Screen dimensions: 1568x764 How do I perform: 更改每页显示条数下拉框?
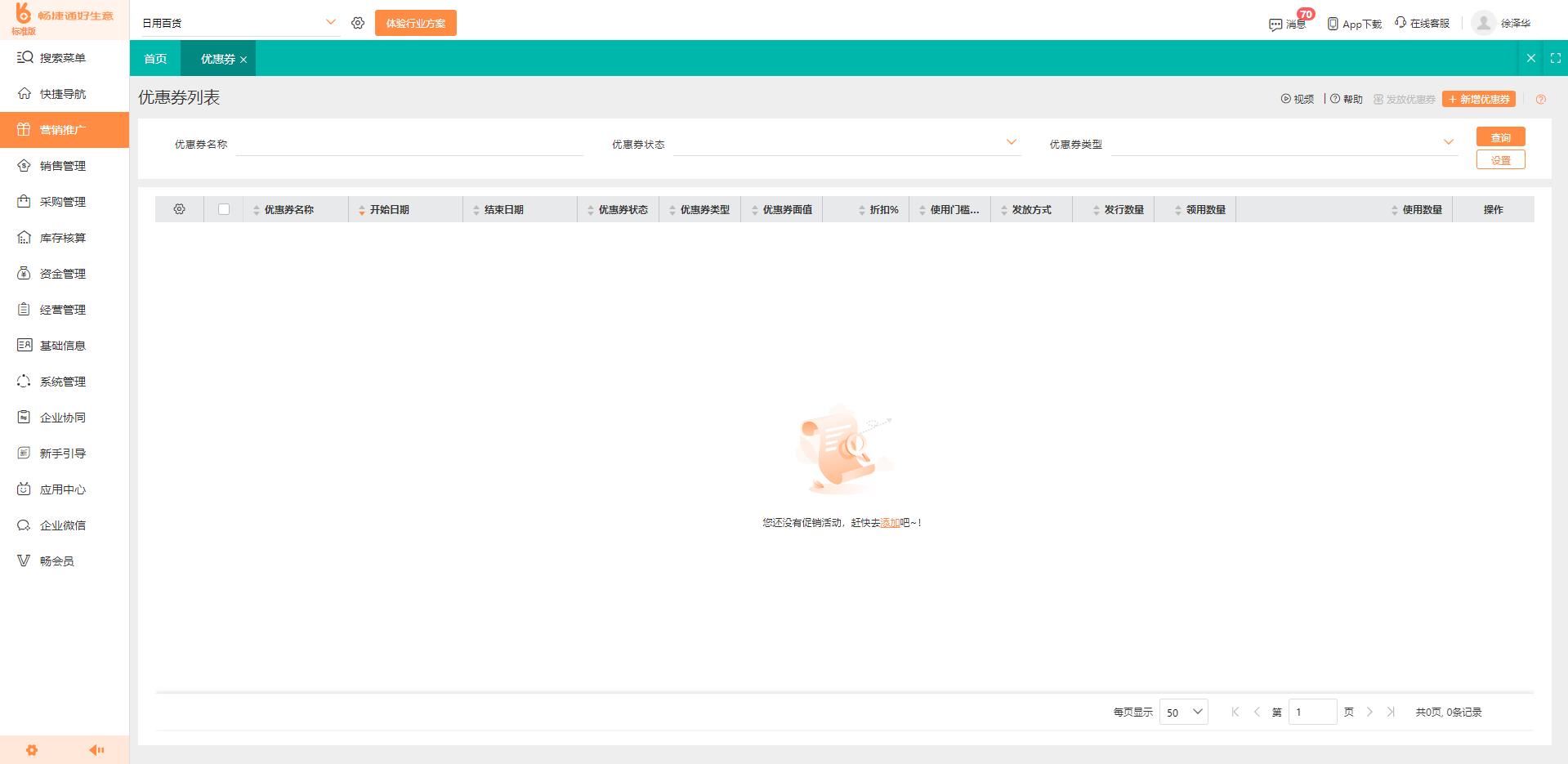1183,712
